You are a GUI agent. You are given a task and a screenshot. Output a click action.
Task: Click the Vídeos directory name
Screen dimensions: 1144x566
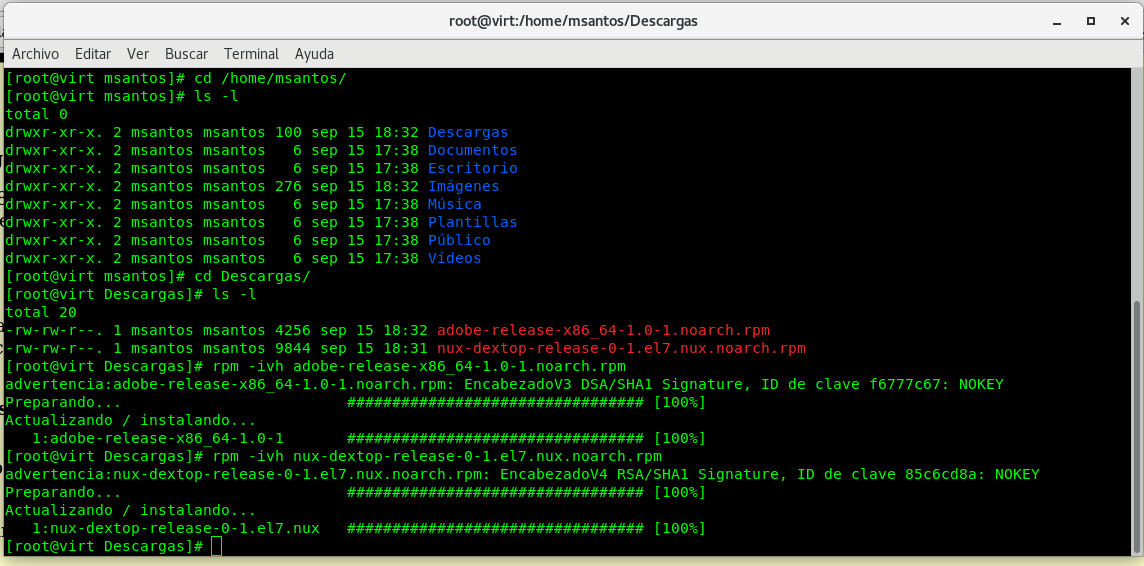(454, 258)
